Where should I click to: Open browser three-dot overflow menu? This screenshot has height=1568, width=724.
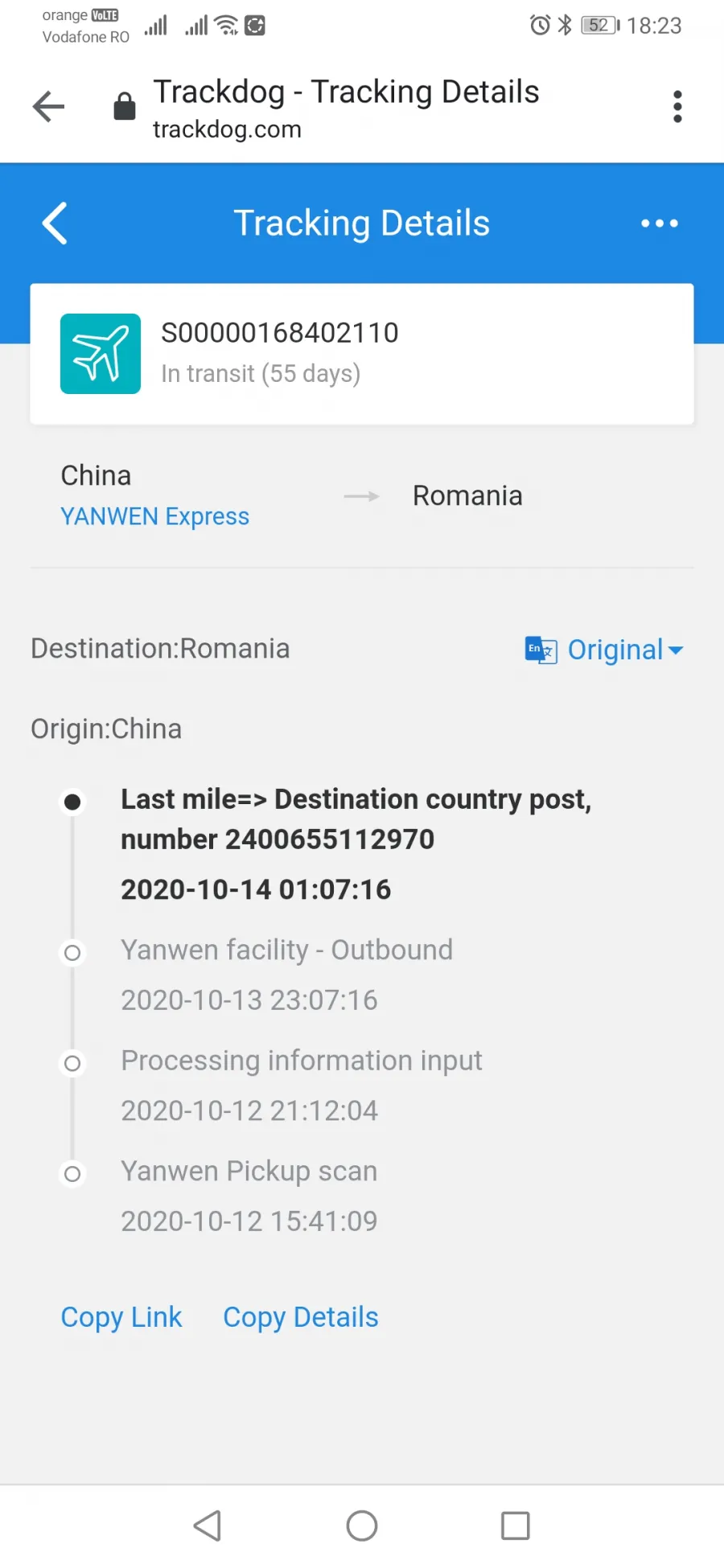coord(677,106)
